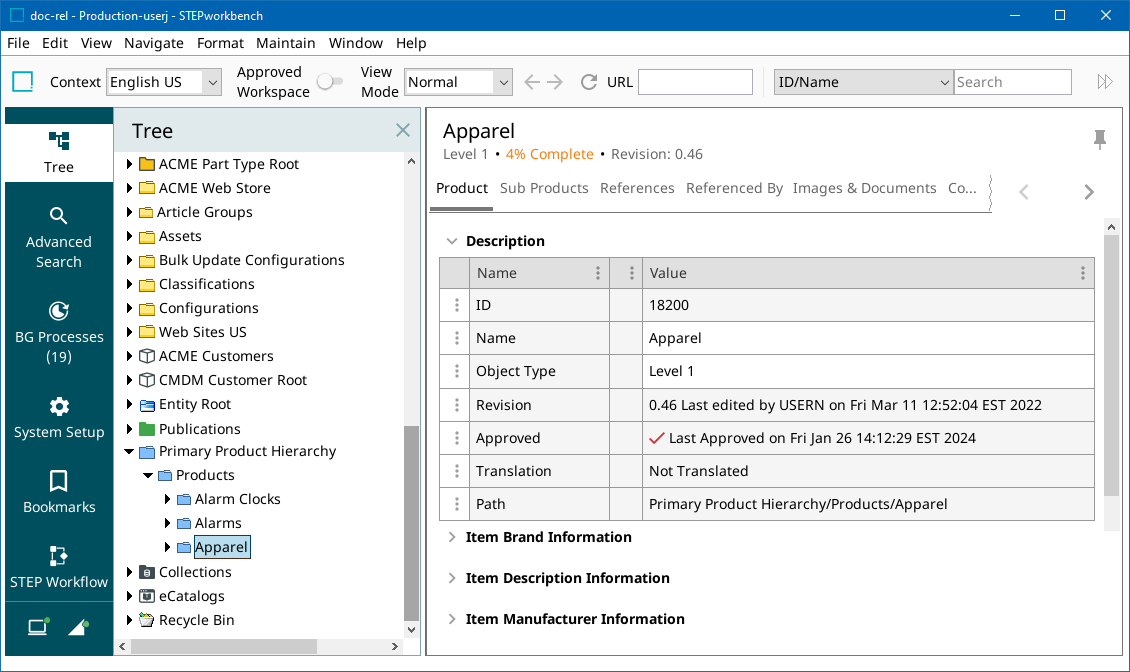
Task: Select the Referenced By tab
Action: pyautogui.click(x=734, y=188)
